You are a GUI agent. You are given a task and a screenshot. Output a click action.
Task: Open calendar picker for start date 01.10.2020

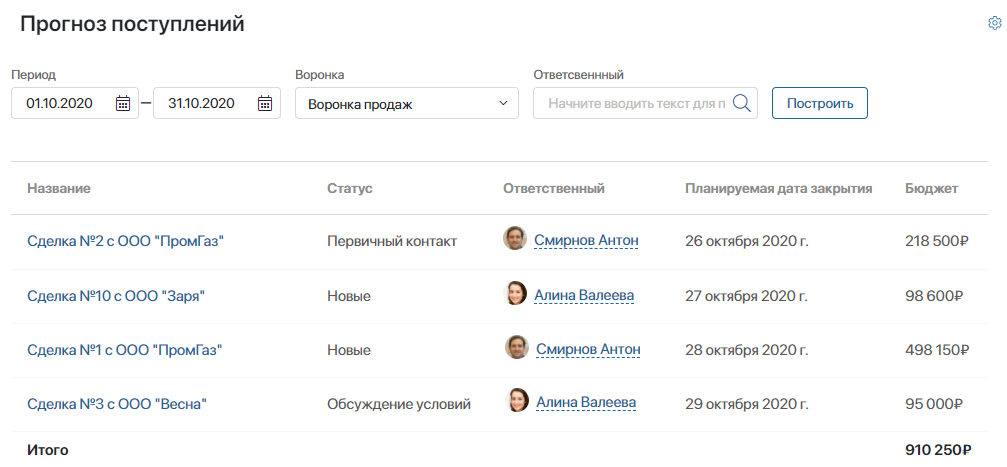[x=123, y=103]
